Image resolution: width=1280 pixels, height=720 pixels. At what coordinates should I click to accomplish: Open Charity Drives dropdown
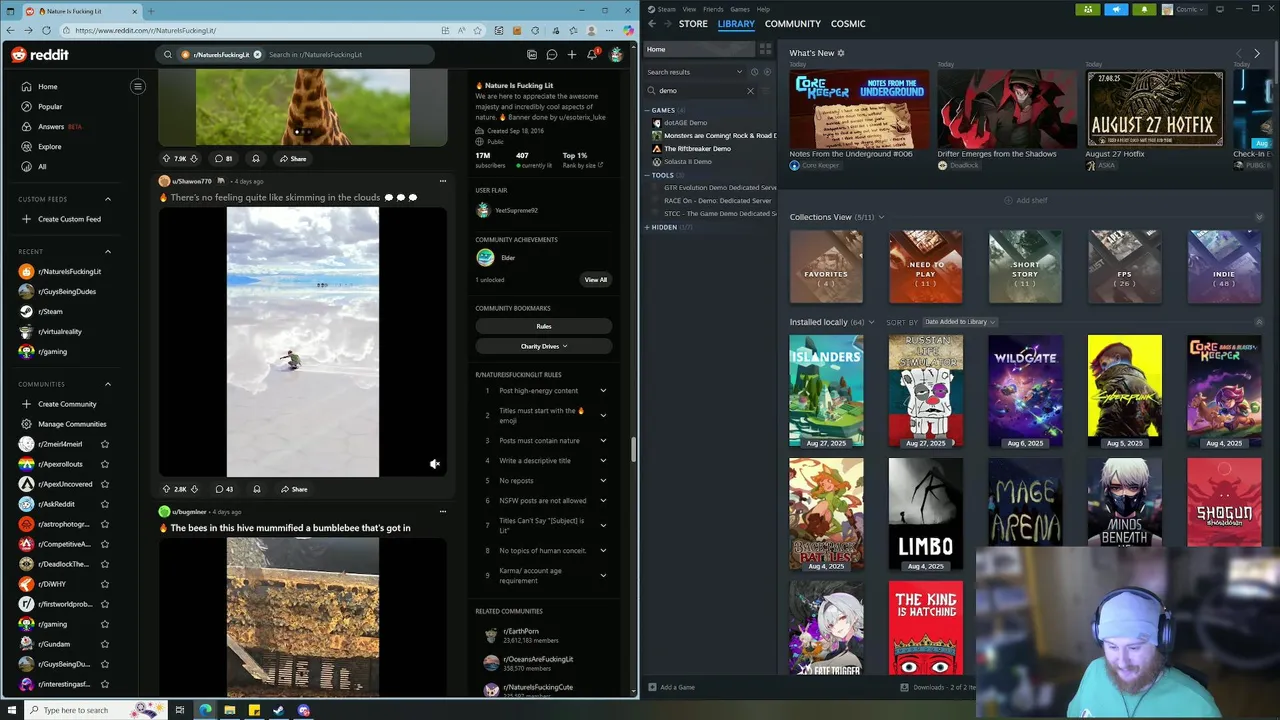pos(544,346)
